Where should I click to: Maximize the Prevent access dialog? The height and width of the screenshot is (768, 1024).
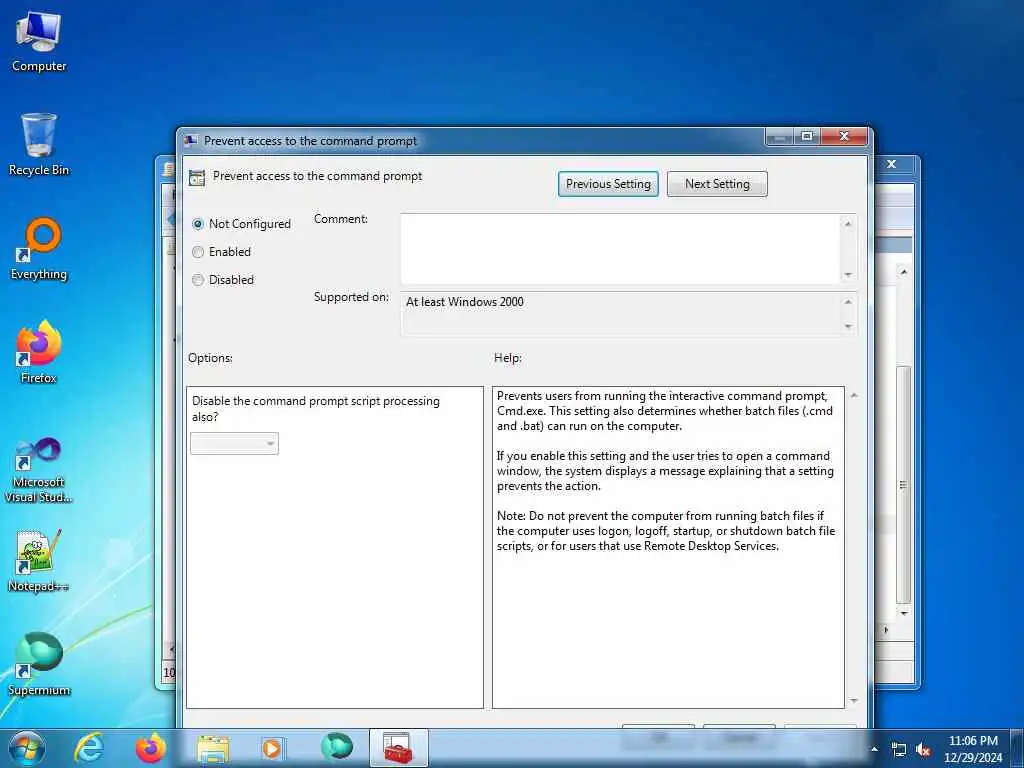pos(807,136)
